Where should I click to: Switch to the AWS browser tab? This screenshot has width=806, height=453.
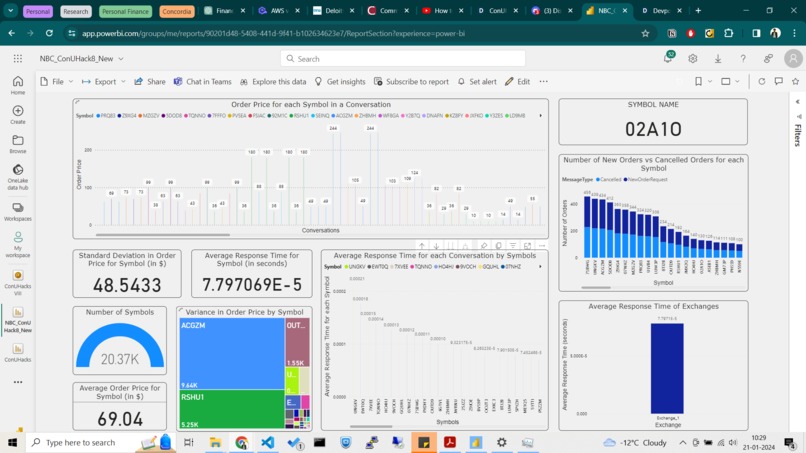280,11
